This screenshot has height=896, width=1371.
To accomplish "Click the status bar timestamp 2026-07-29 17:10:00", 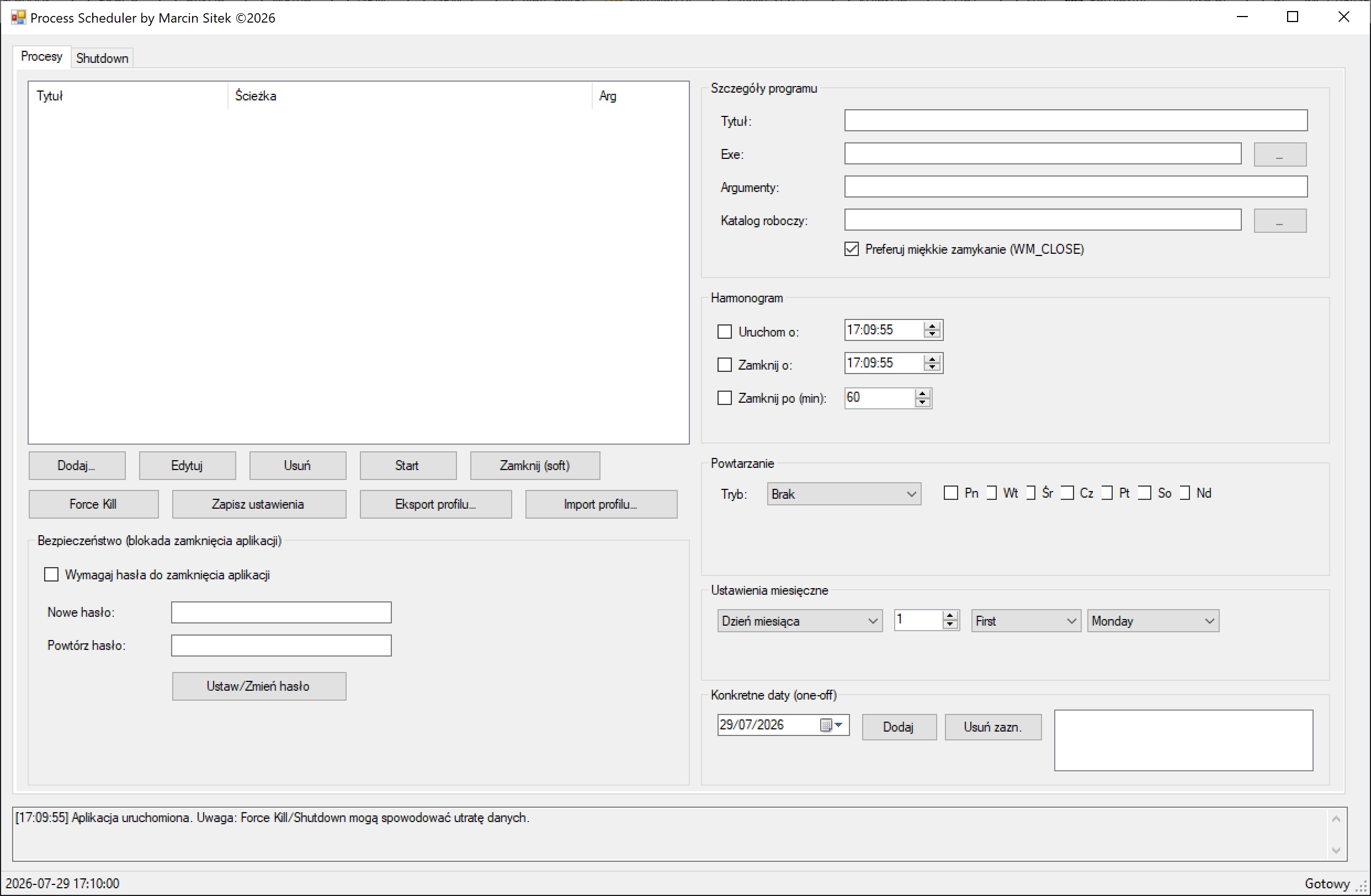I will [x=63, y=884].
